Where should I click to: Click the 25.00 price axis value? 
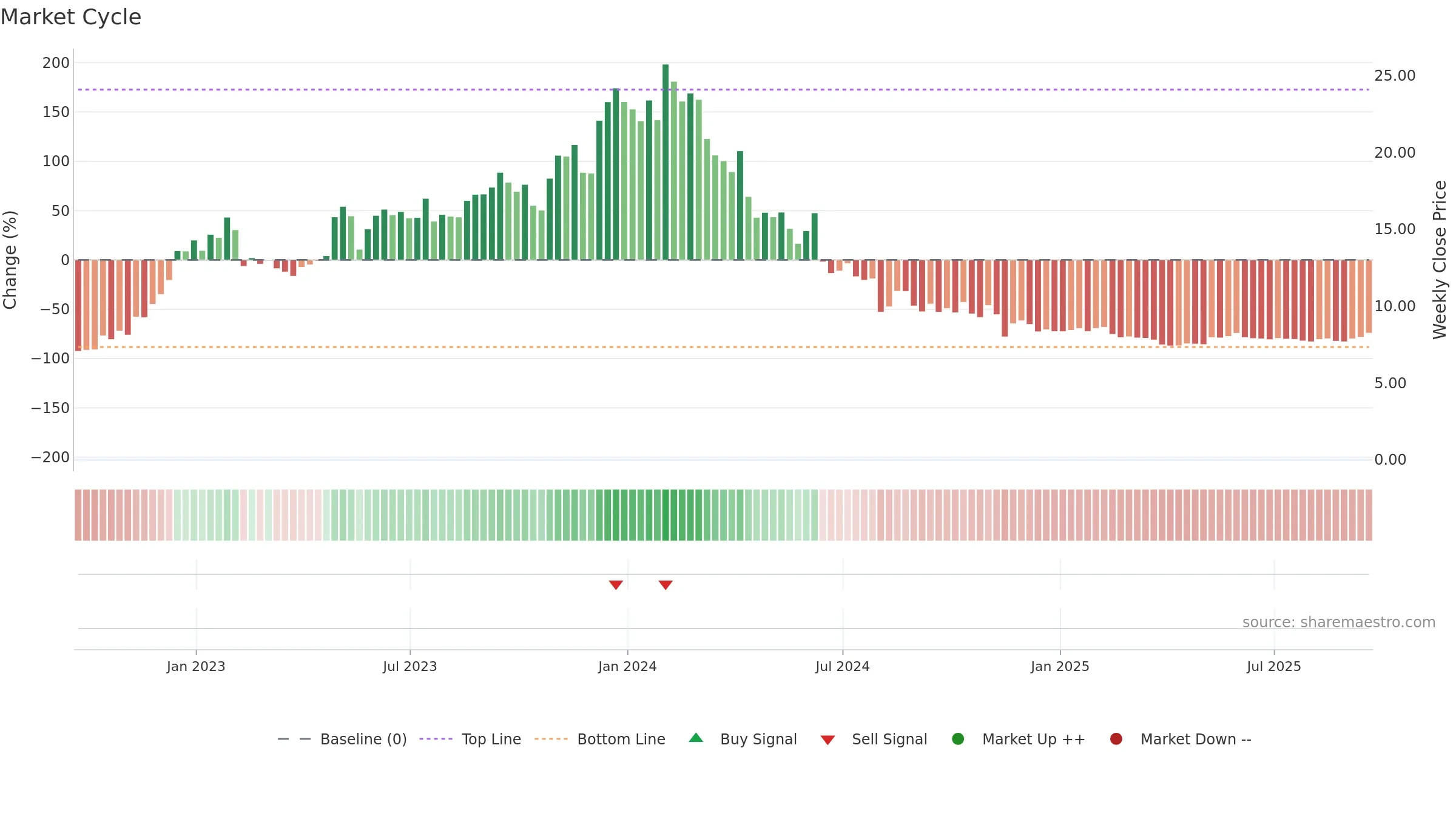1395,75
